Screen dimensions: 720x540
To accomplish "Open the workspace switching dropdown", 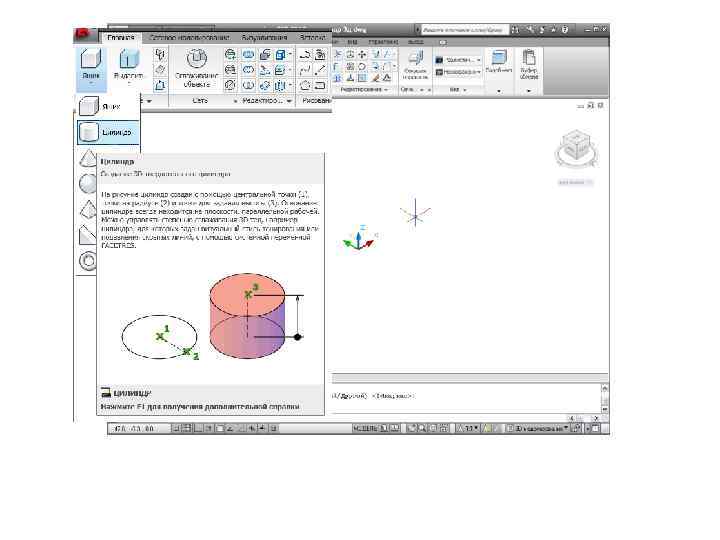I will (x=538, y=428).
